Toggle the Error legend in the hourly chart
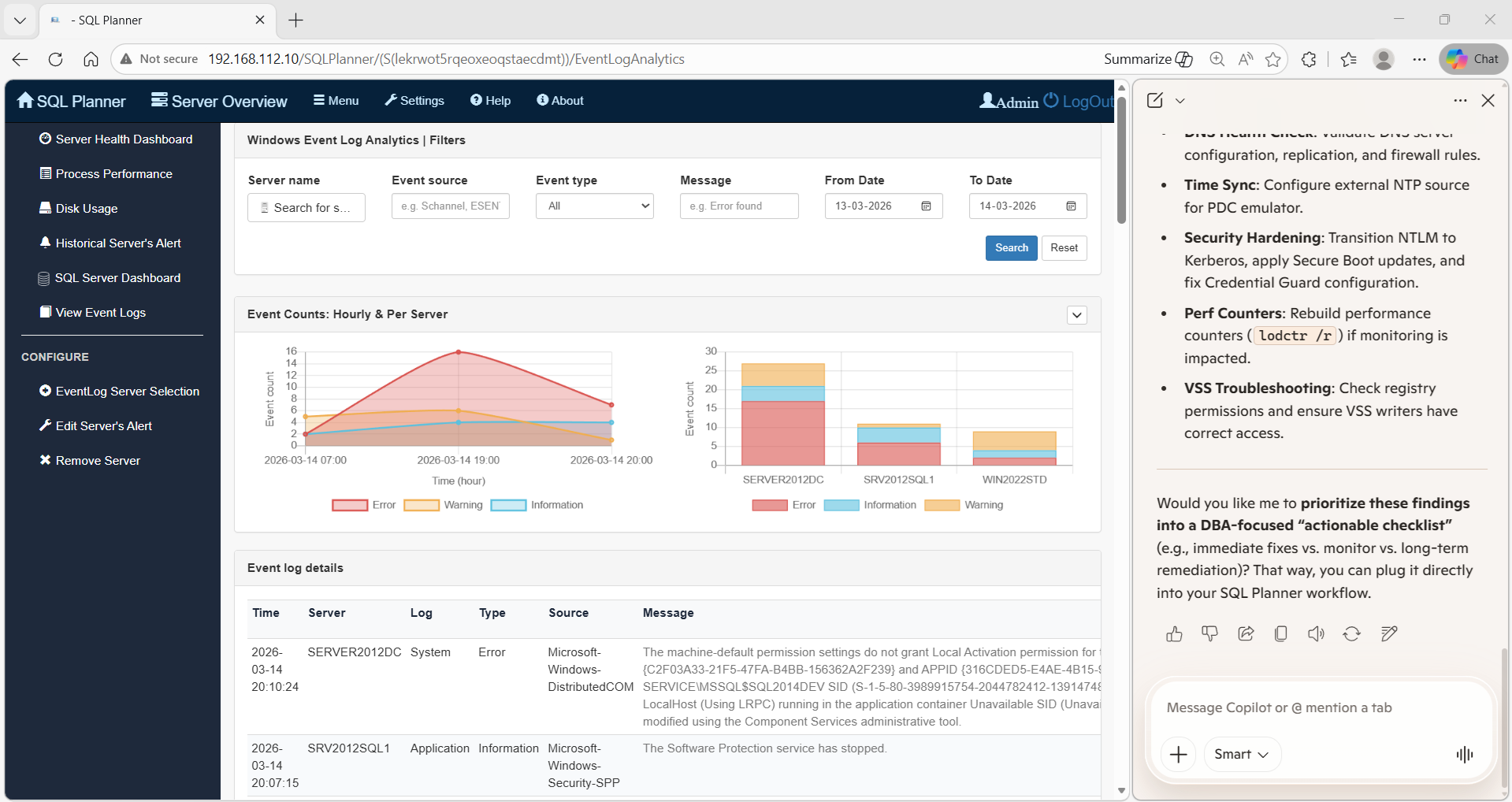1512x802 pixels. [x=364, y=504]
